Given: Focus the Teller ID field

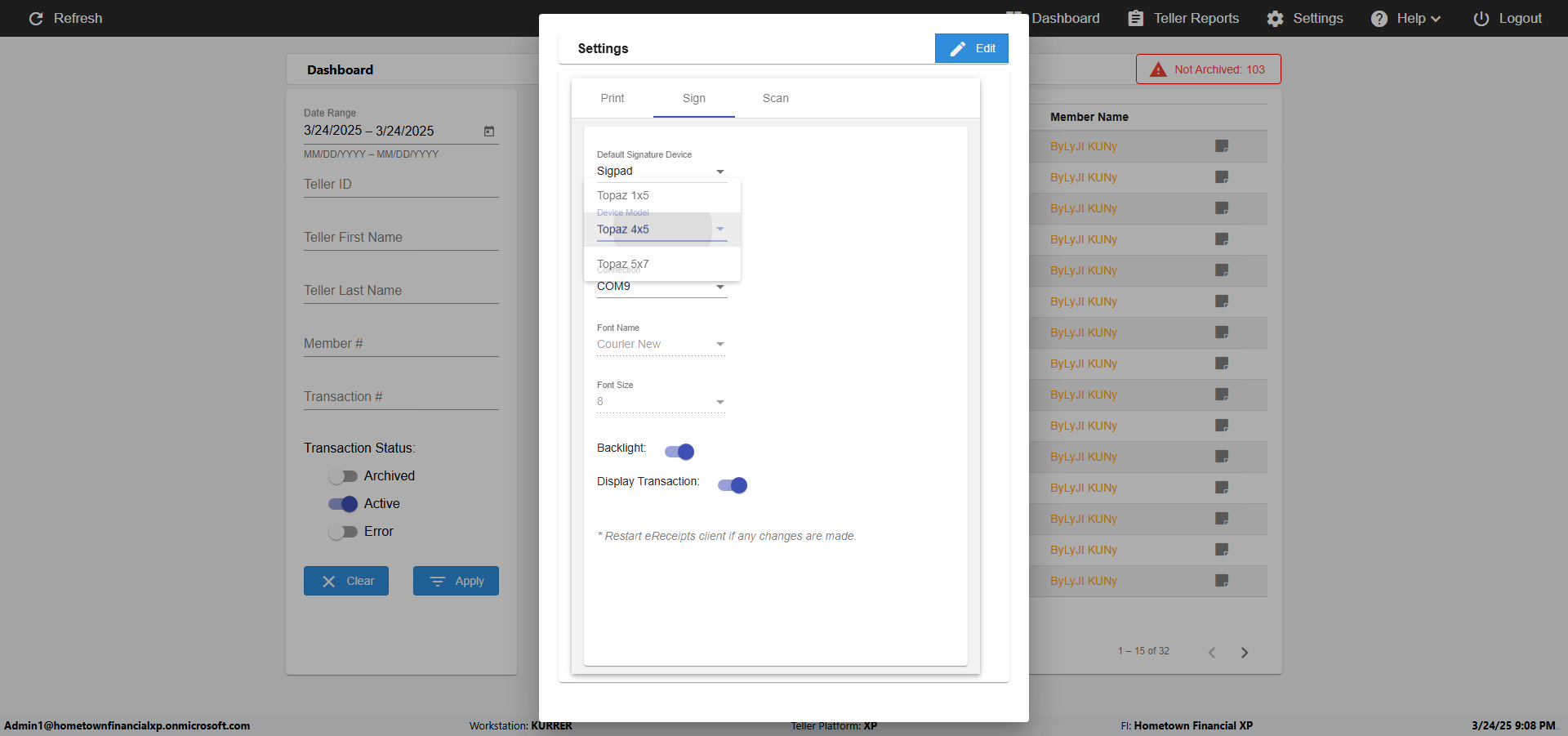Looking at the screenshot, I should 401,185.
